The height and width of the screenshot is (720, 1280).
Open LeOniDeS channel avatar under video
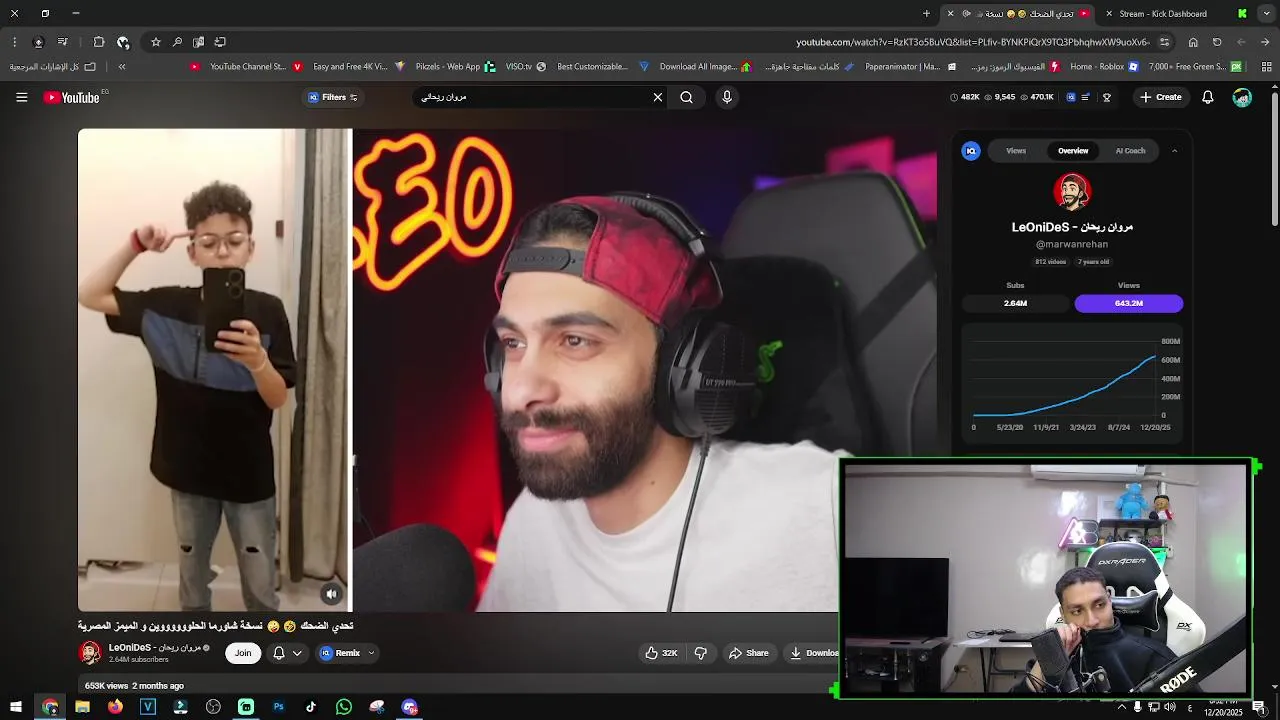[x=90, y=653]
